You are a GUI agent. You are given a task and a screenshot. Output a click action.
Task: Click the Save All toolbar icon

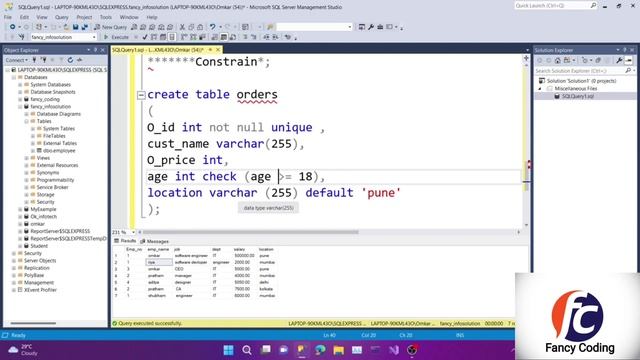pos(84,27)
